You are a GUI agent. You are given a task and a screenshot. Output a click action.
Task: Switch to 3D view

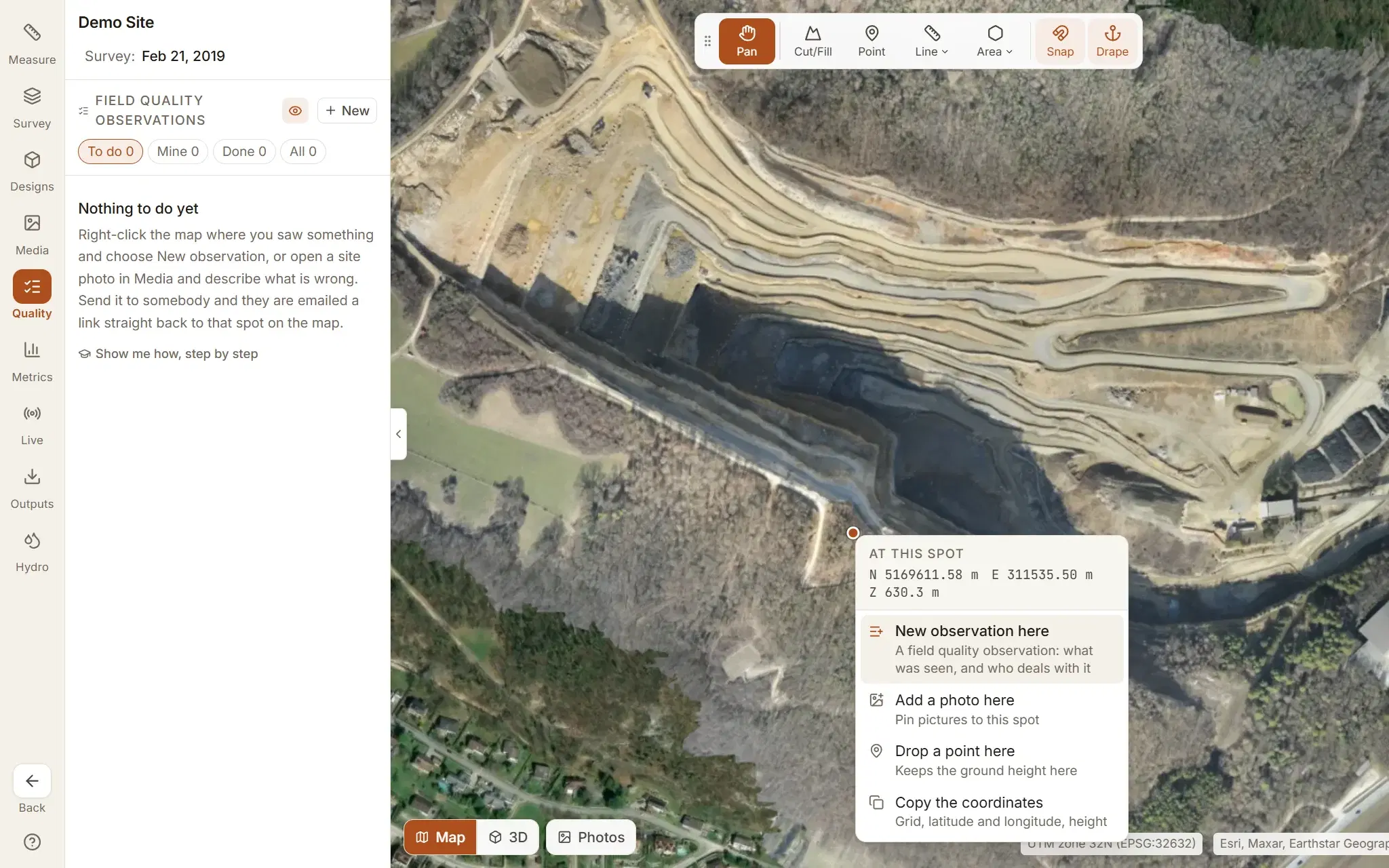(x=508, y=837)
